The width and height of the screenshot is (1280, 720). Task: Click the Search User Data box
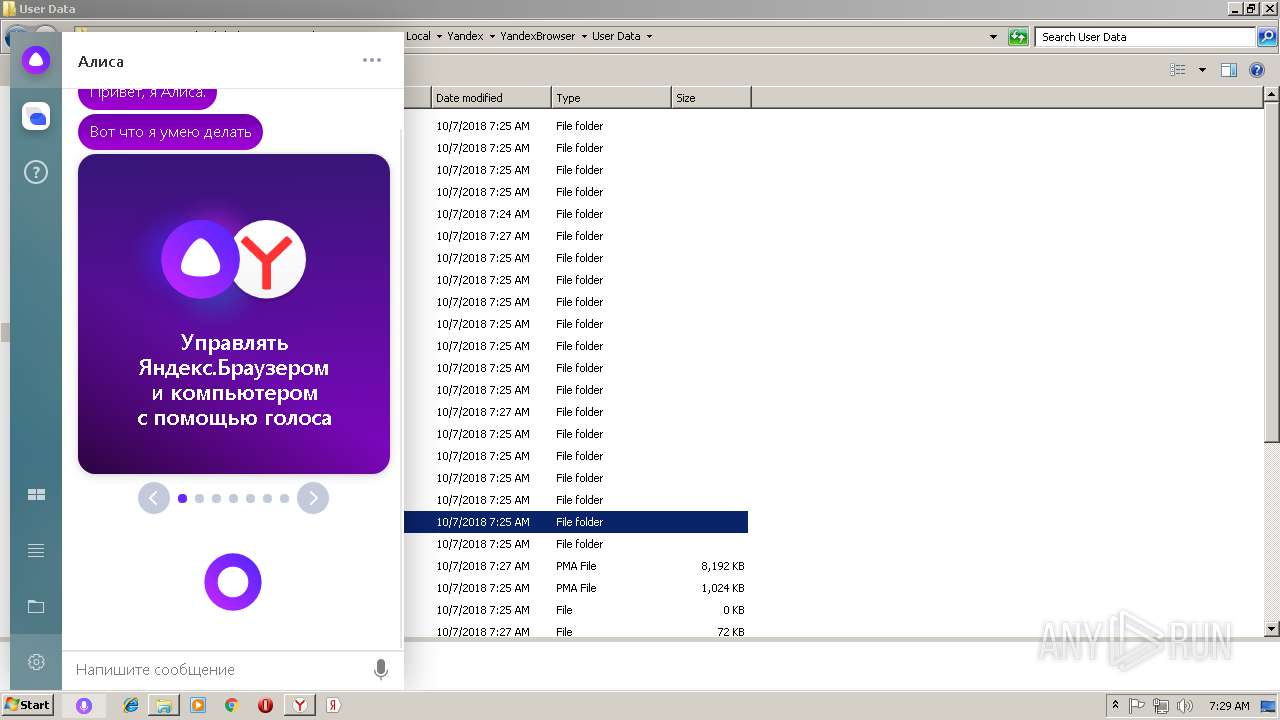pyautogui.click(x=1145, y=37)
